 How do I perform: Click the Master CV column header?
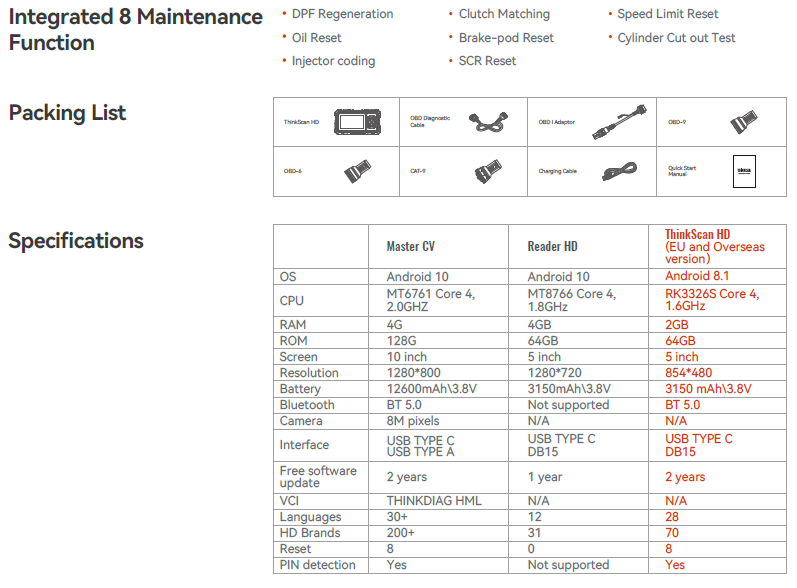(410, 246)
